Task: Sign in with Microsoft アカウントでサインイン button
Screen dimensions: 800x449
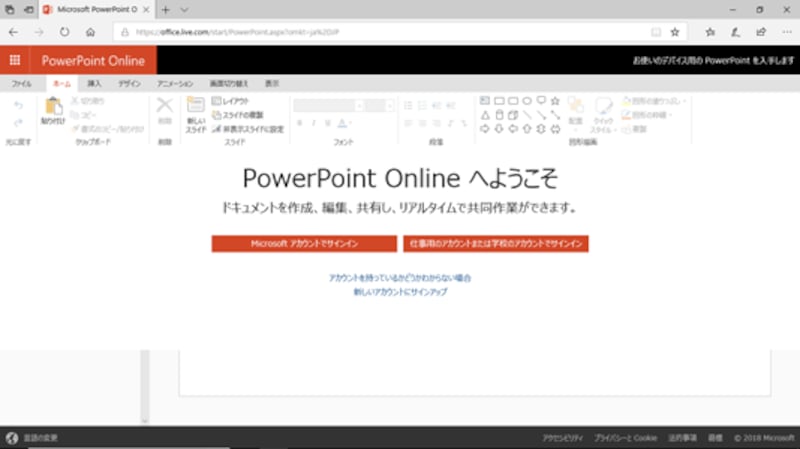Action: (304, 243)
